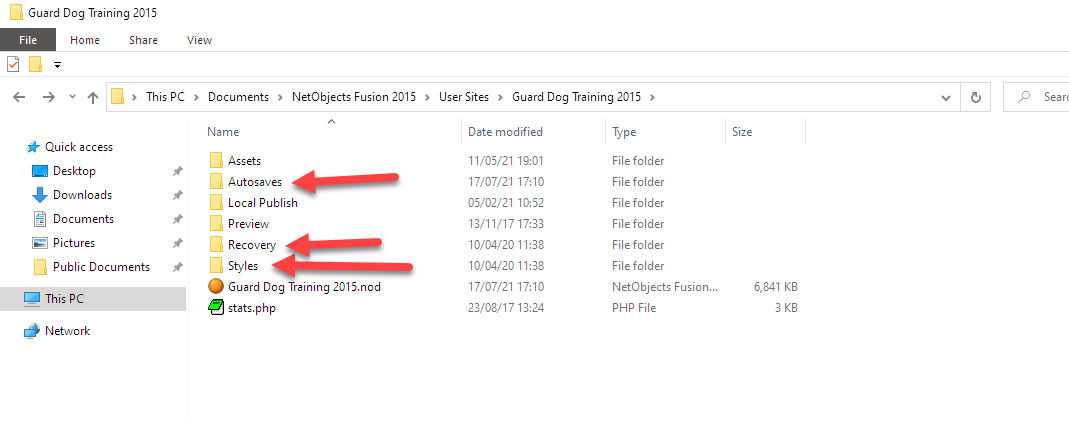Click This PC in the address bar
1069x421 pixels.
point(165,97)
